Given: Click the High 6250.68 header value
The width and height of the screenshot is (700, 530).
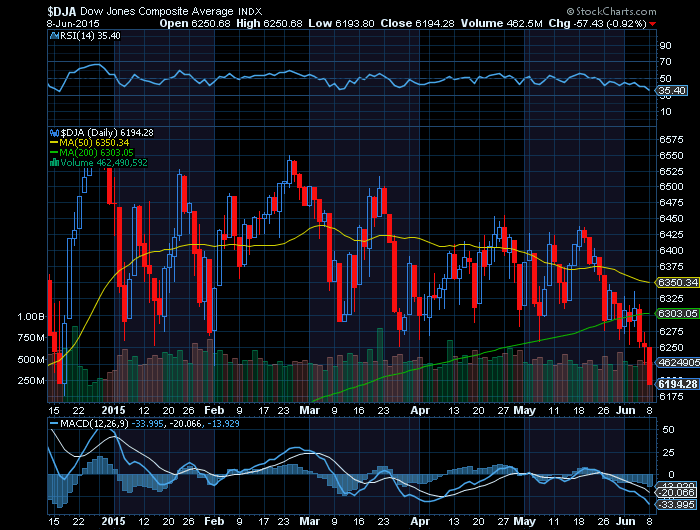Looking at the screenshot, I should click(269, 24).
